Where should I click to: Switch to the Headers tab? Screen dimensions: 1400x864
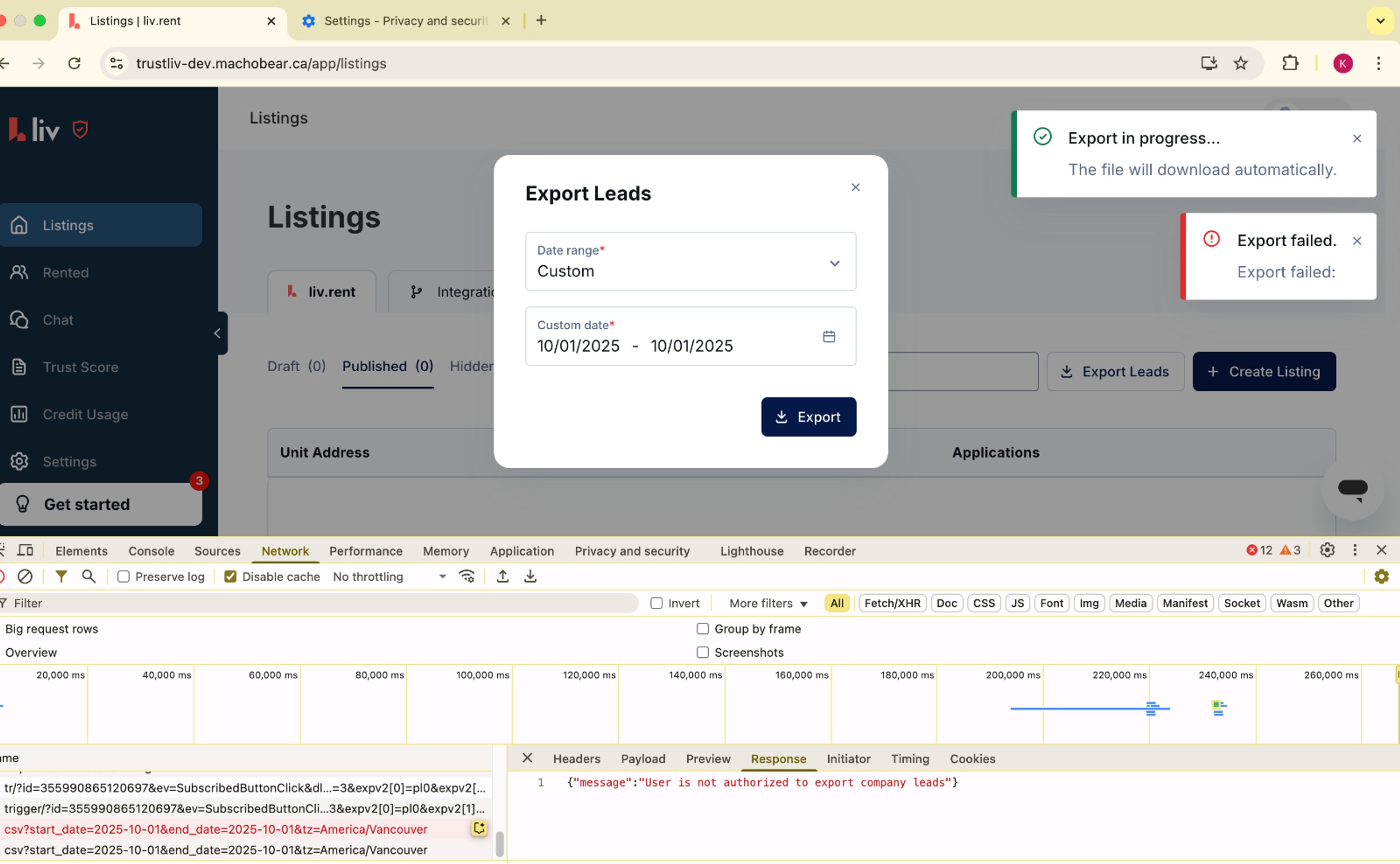(576, 759)
